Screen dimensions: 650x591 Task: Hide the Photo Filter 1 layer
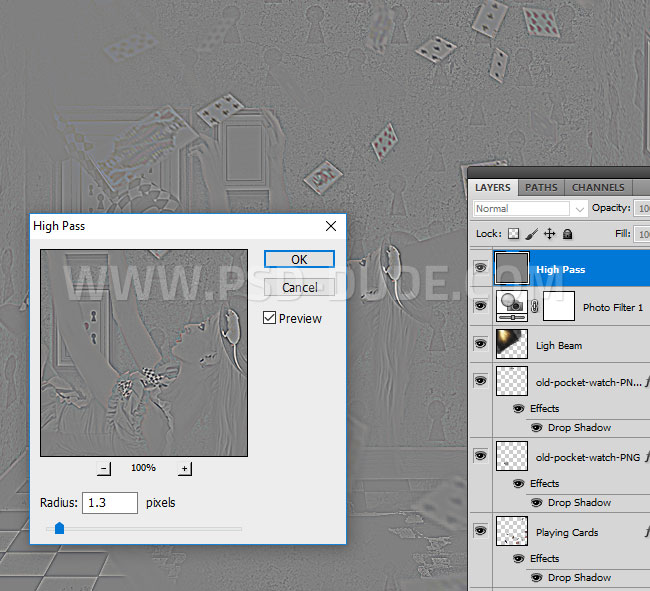(480, 306)
